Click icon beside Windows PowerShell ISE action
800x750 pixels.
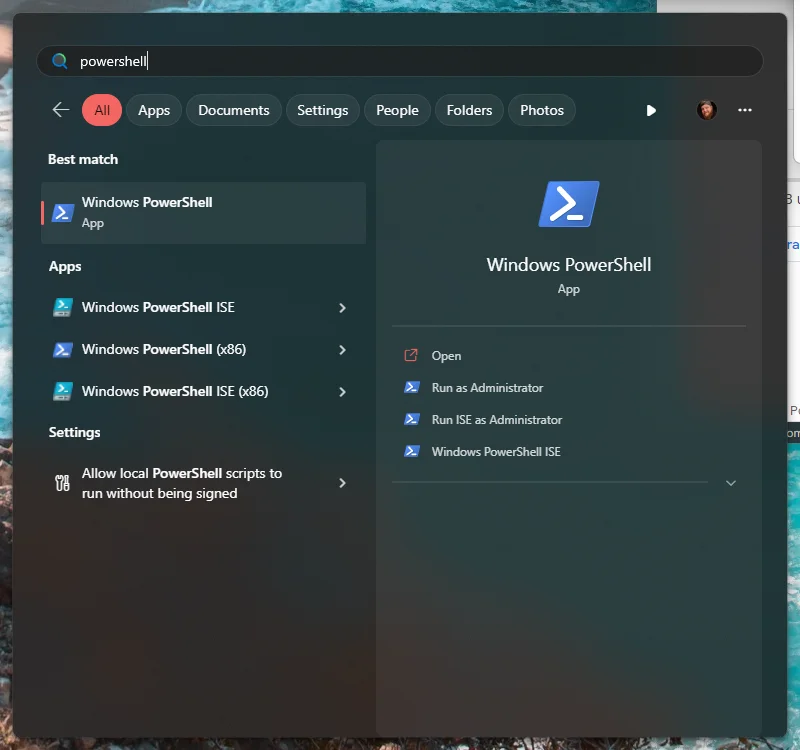click(x=412, y=451)
